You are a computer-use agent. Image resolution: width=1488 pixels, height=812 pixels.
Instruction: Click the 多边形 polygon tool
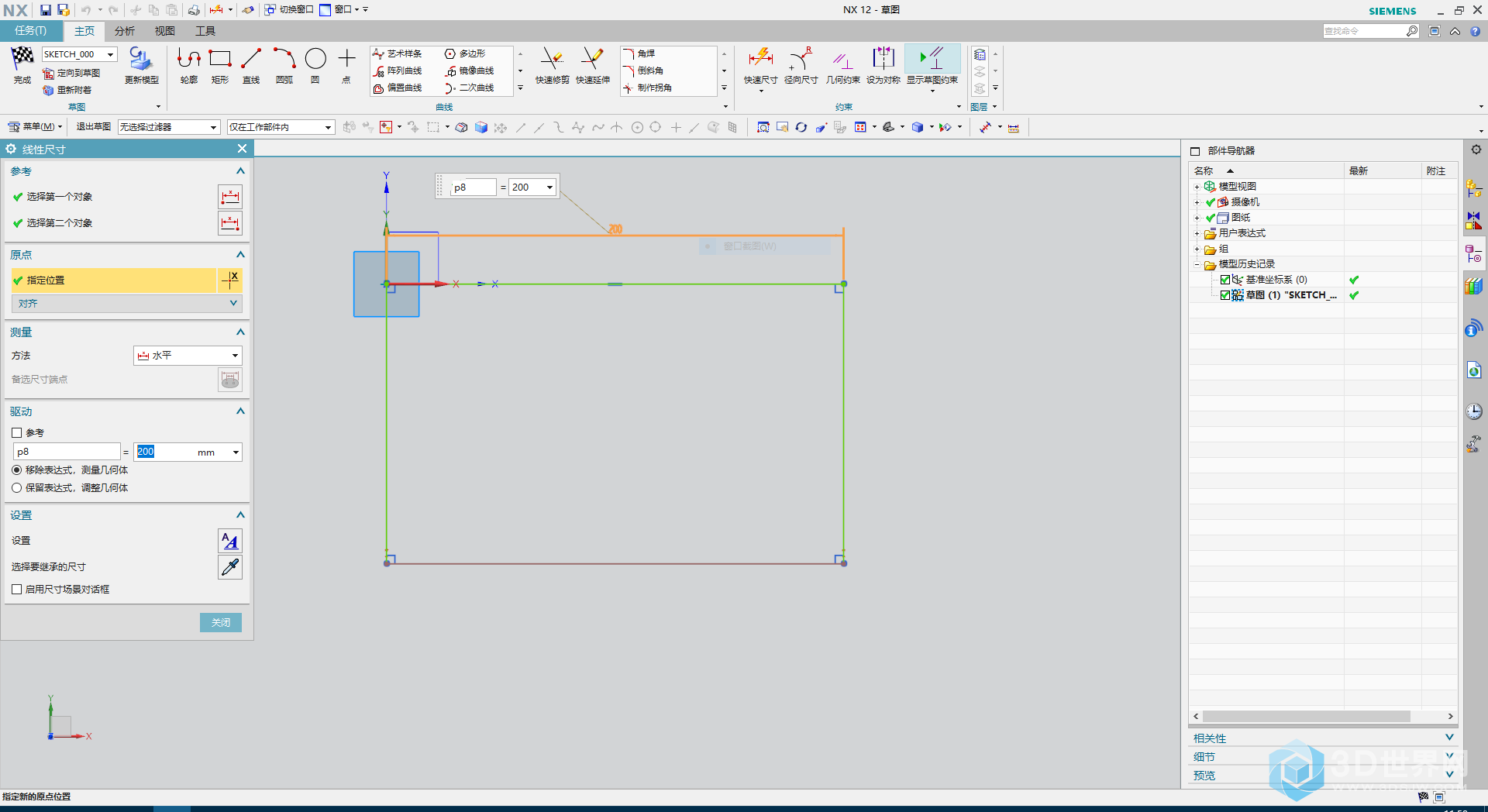point(465,53)
